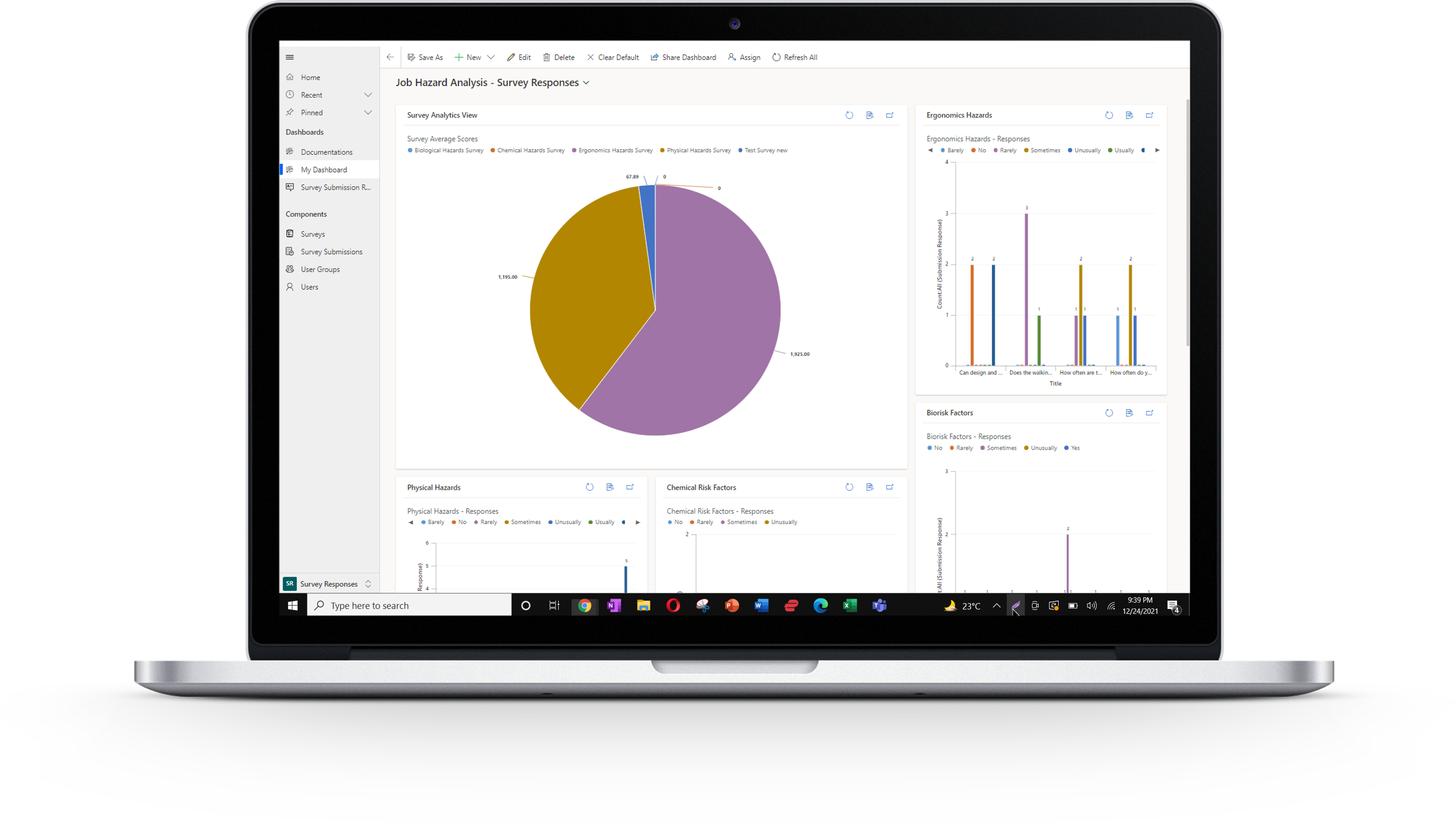Image resolution: width=1456 pixels, height=823 pixels.
Task: Go to Documentations dashboard
Action: (x=326, y=152)
